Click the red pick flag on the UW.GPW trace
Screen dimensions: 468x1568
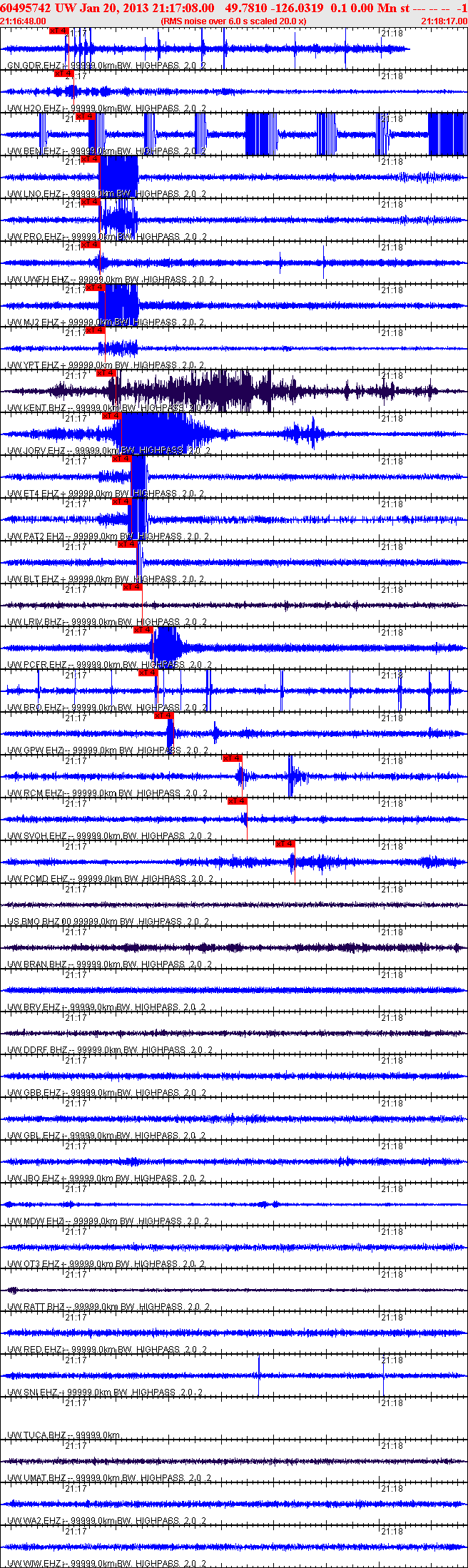(163, 716)
